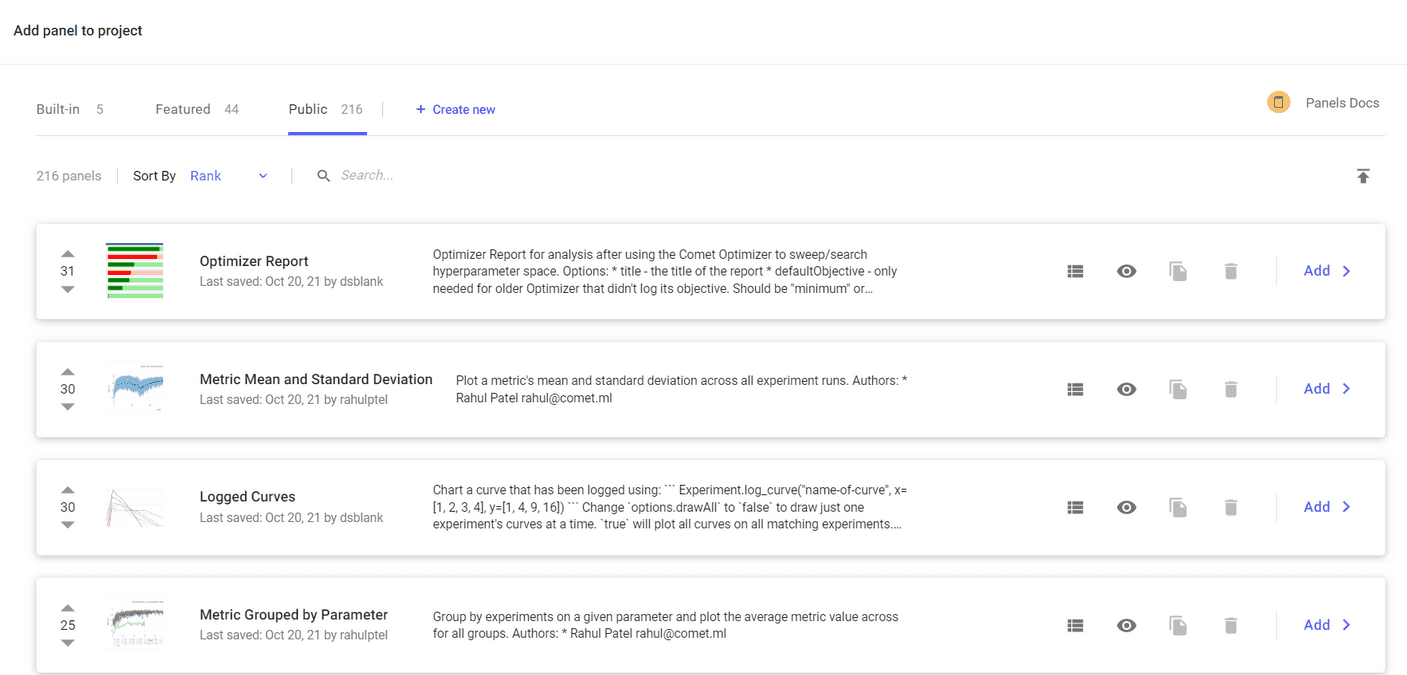Duplicate the Metric Grouped by Parameter panel
Screen dimensions: 1407x675
point(1178,624)
